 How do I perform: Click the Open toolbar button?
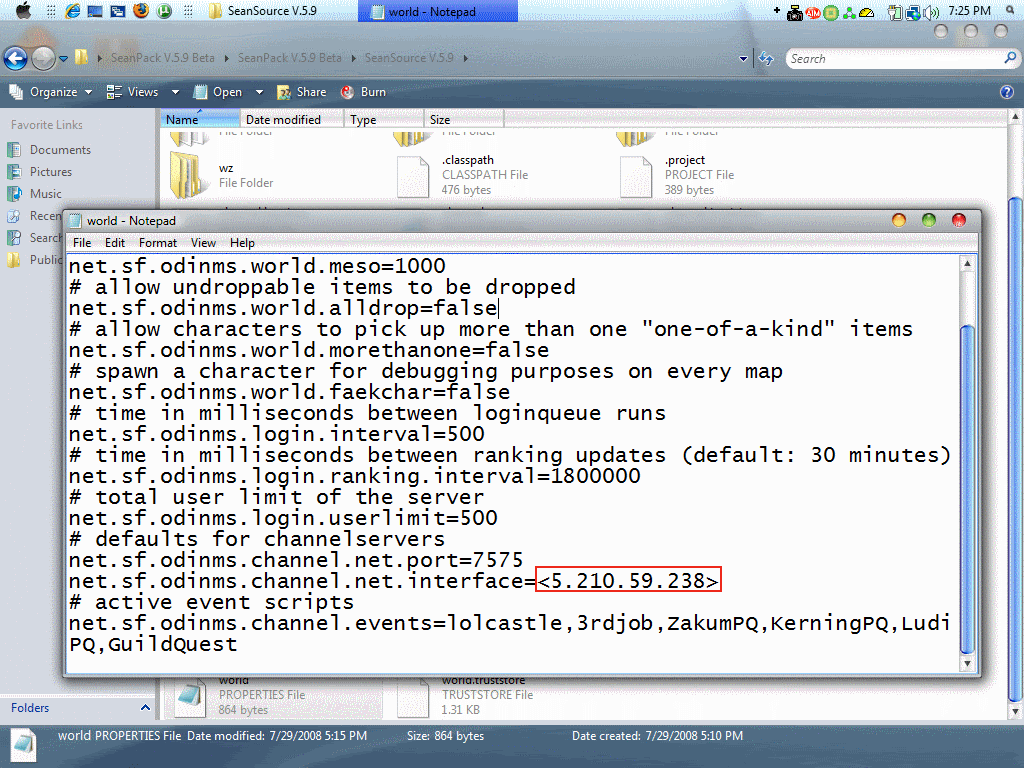219,92
